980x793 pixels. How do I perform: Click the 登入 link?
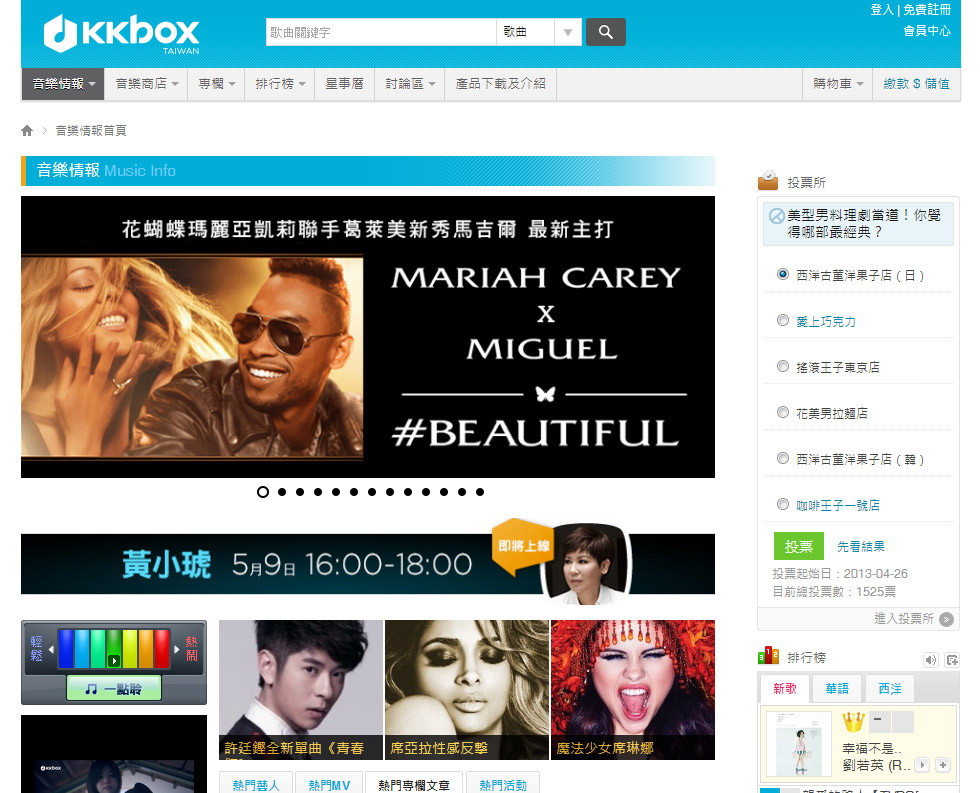point(882,10)
